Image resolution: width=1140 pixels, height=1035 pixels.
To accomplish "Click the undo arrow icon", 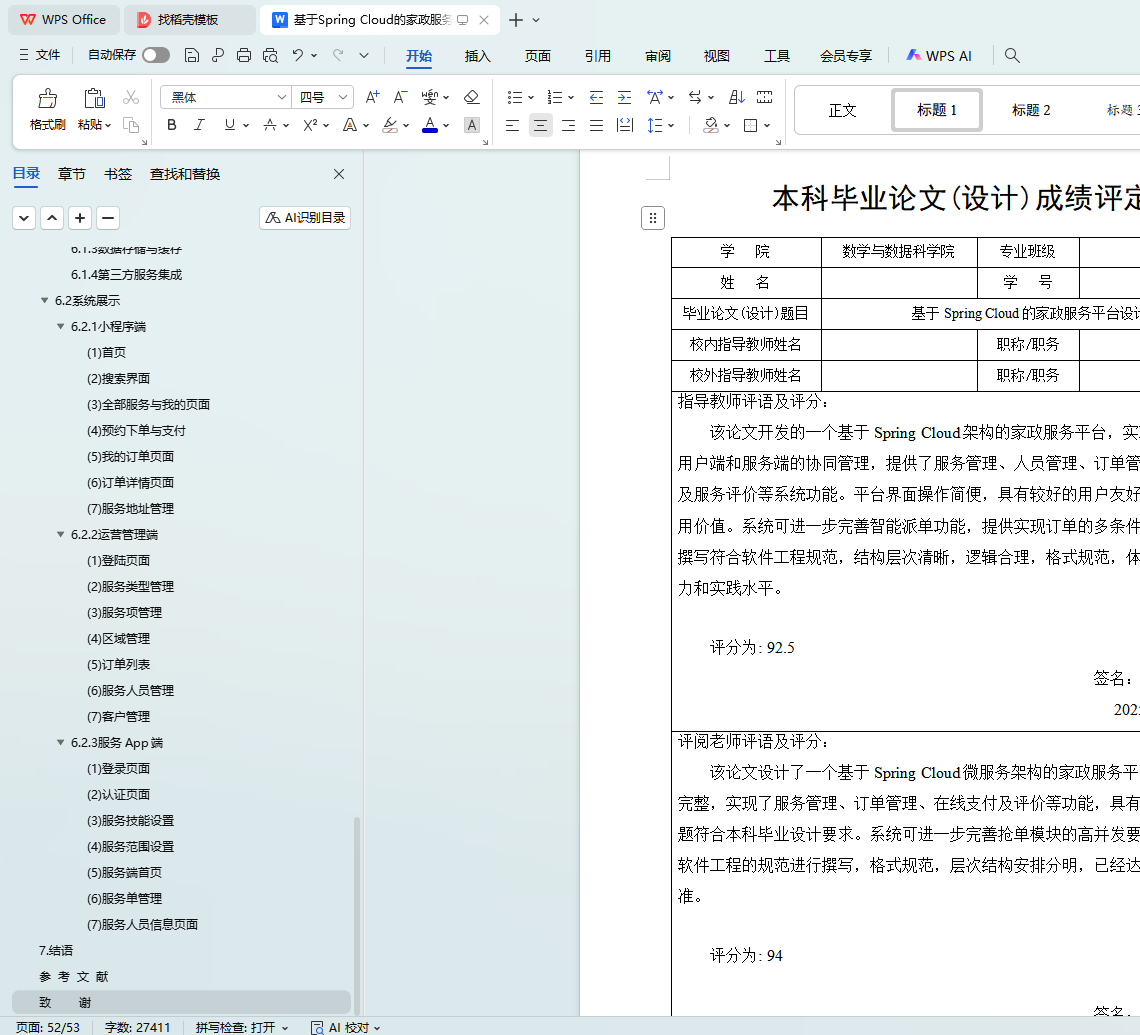I will 298,56.
